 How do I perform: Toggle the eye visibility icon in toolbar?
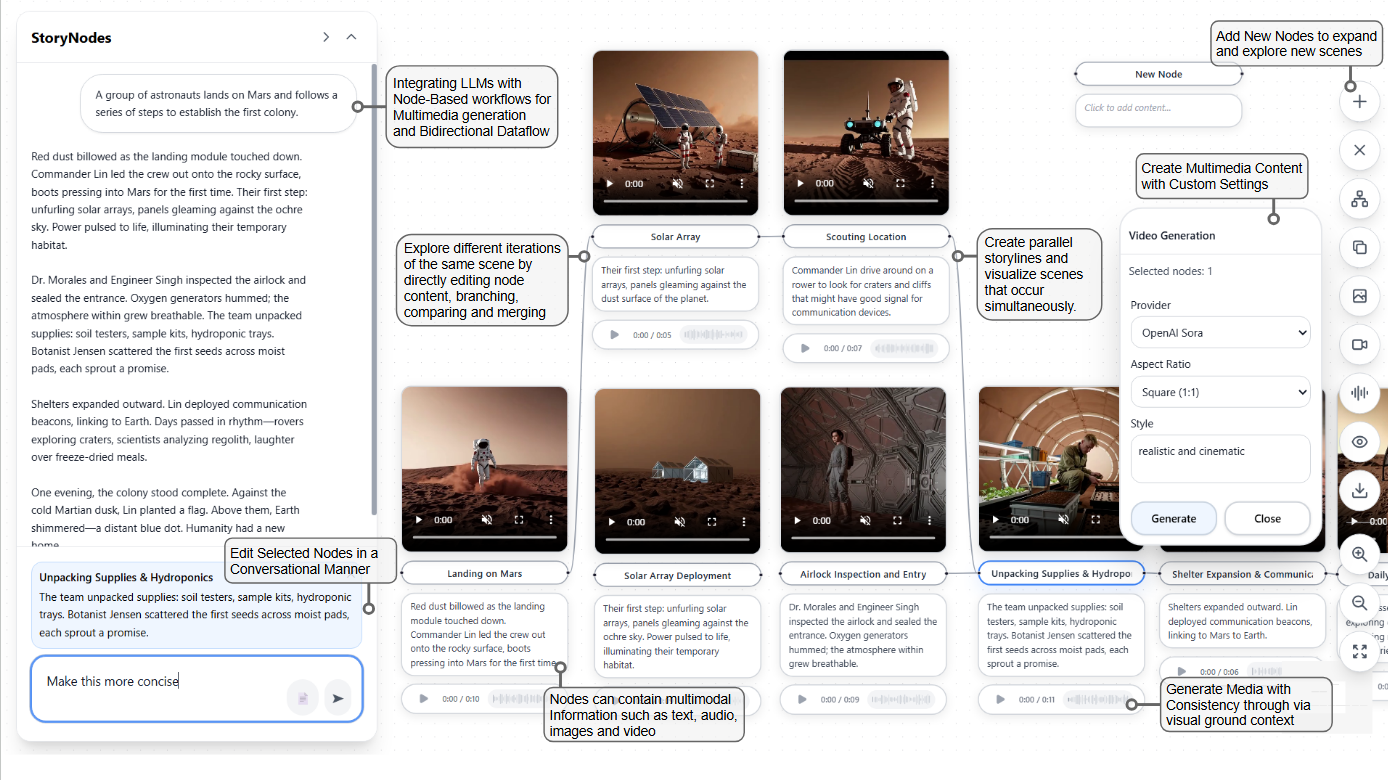(1359, 442)
